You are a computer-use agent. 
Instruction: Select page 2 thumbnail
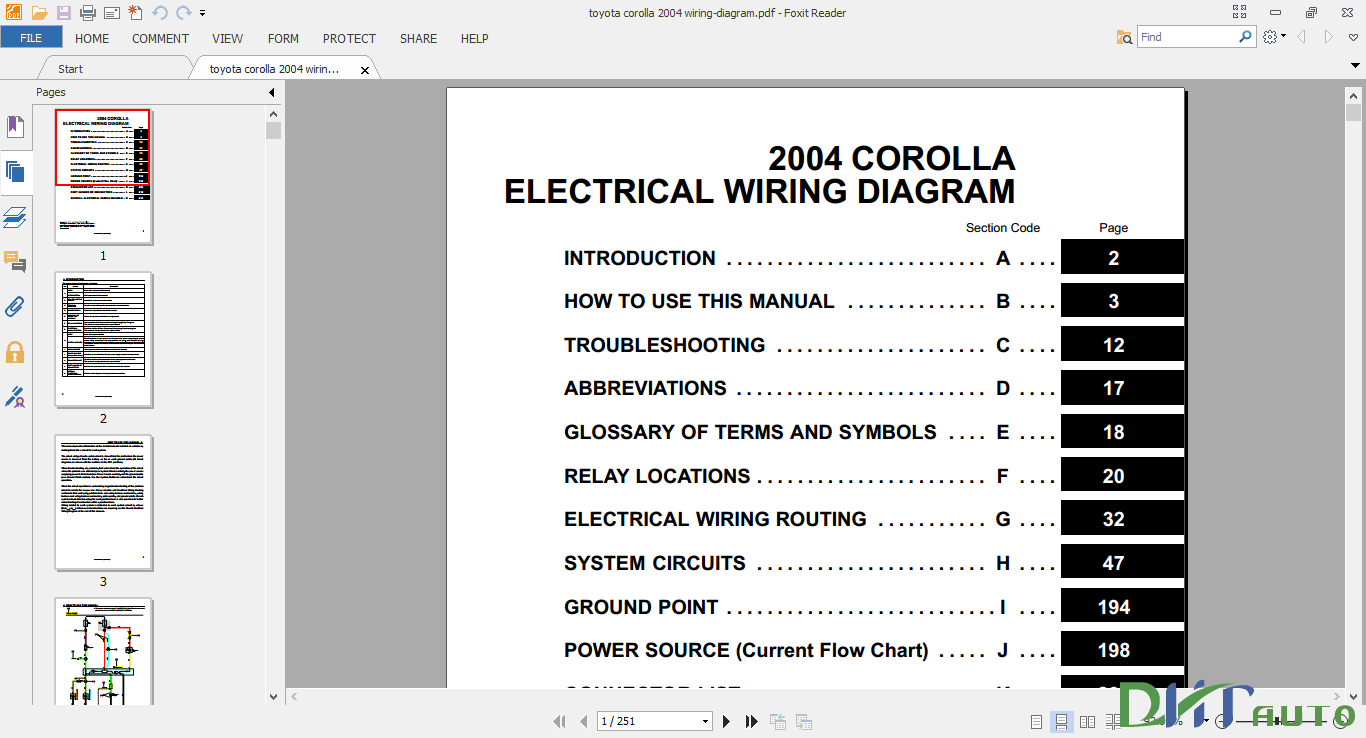coord(103,340)
